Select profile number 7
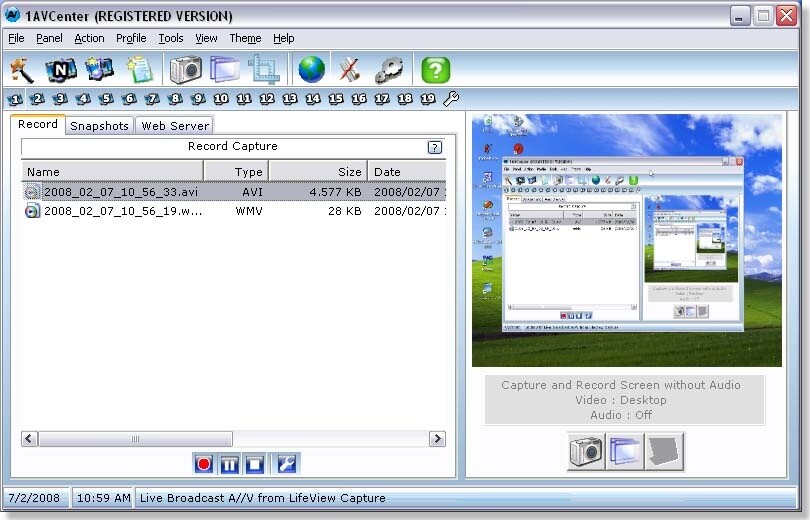Screen dimensions: 810x520 [152, 99]
